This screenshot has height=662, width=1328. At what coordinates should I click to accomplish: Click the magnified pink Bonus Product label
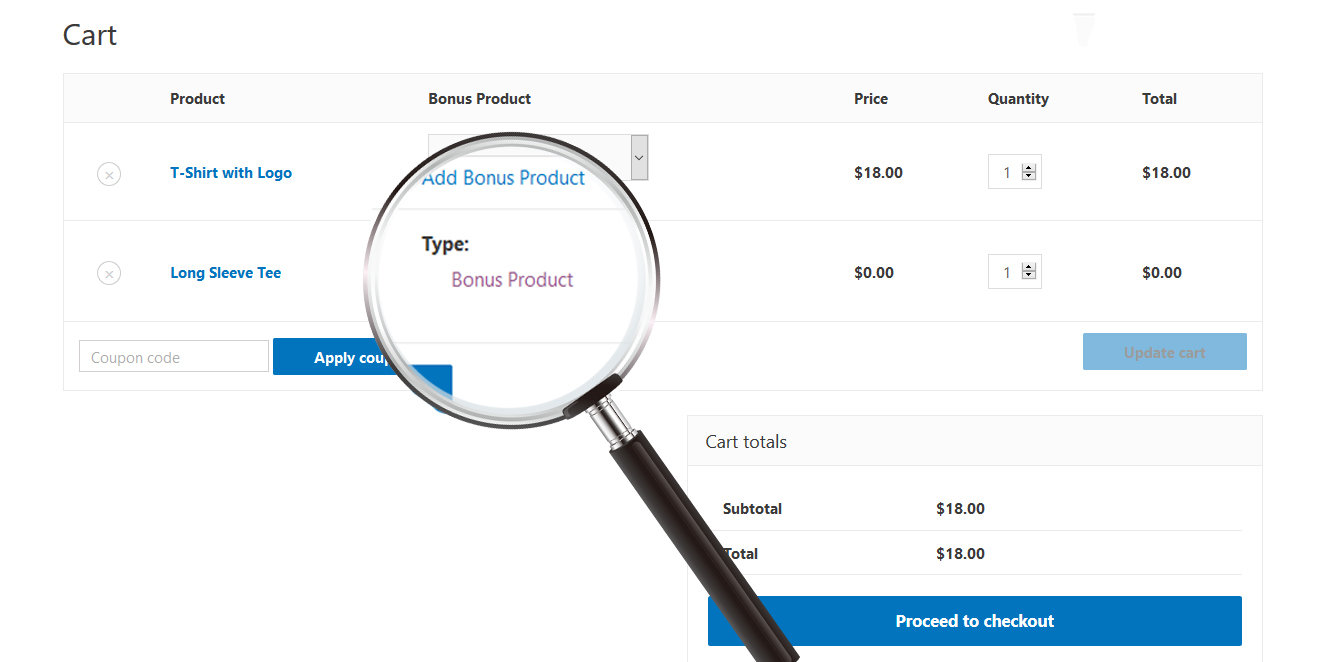(x=512, y=280)
